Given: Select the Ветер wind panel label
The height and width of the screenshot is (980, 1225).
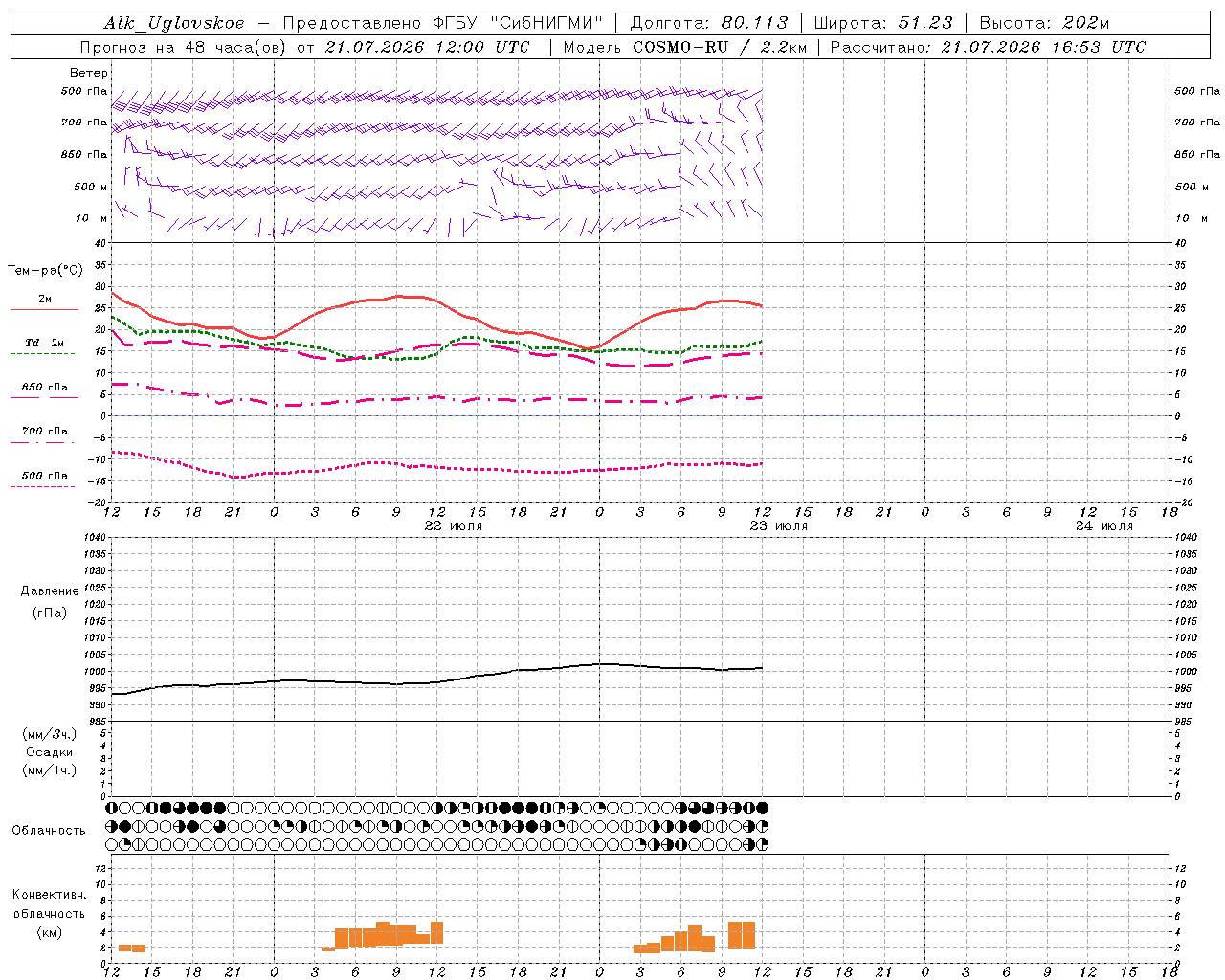Looking at the screenshot, I should 89,73.
